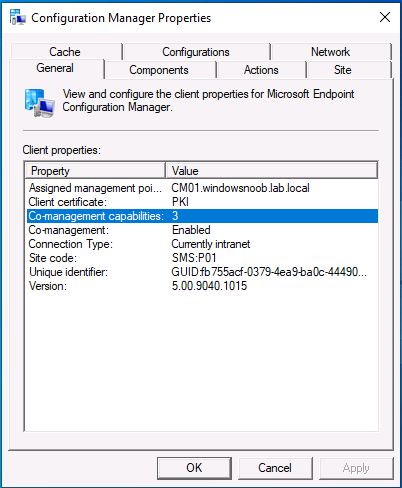Click the Value column header
The image size is (402, 488).
[272, 171]
